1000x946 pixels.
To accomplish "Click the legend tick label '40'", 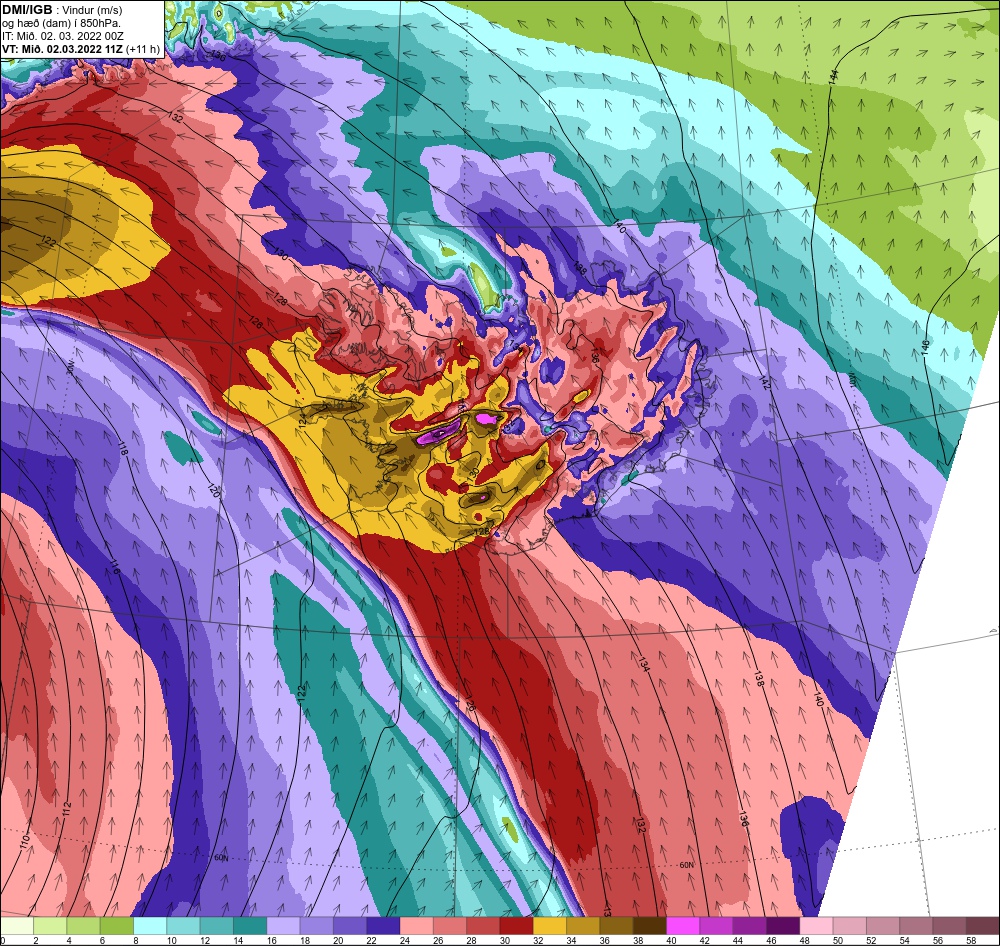I will 672,940.
